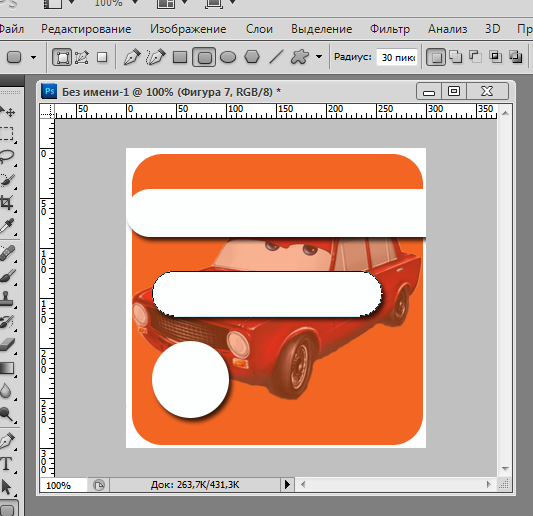Pick the Ellipse shape in options bar
Screen dimensions: 533x516
228,57
